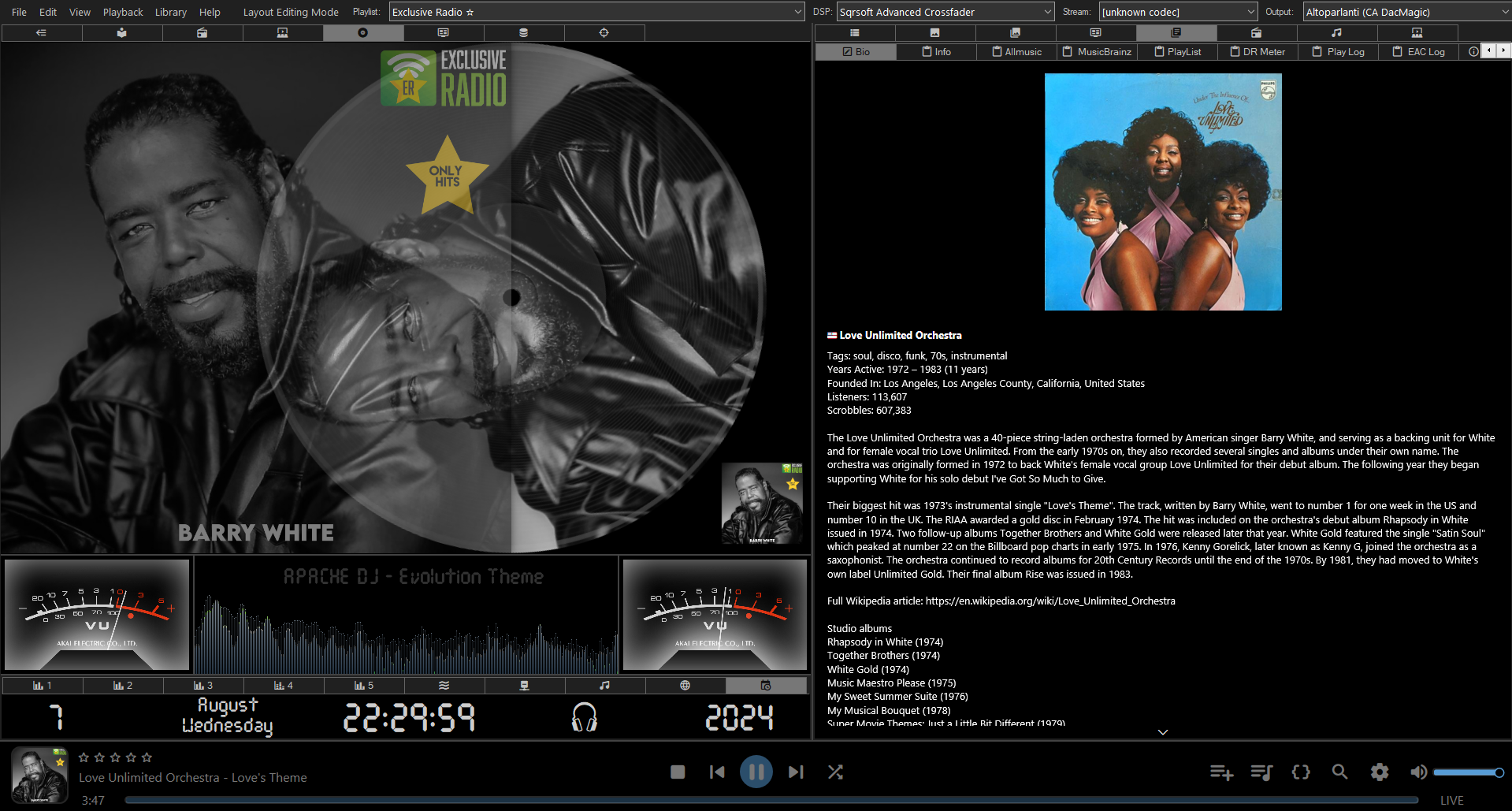Screen dimensions: 1512x811
Task: Switch to the Allmusic tab
Action: click(1016, 52)
